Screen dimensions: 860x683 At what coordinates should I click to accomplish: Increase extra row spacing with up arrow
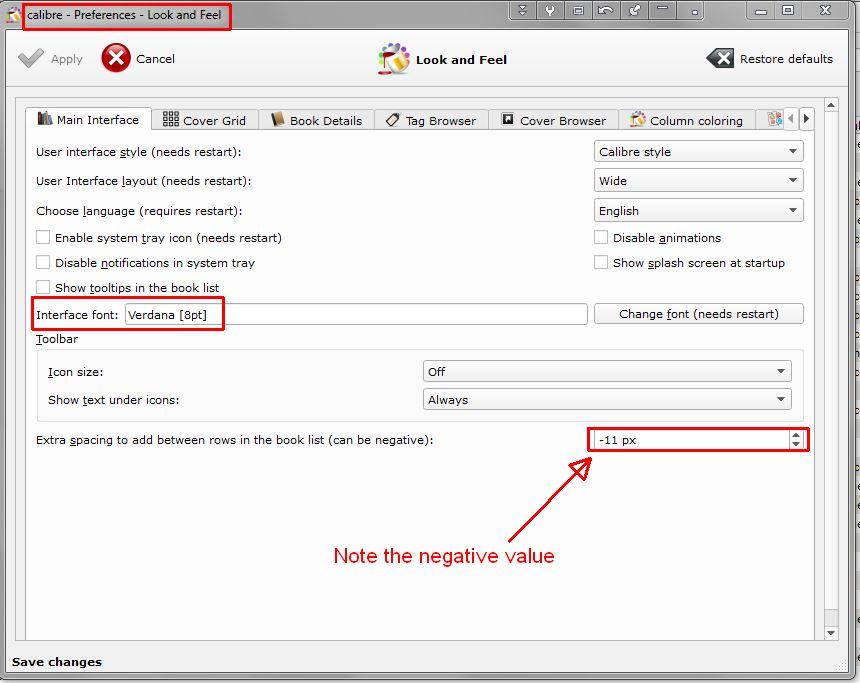pyautogui.click(x=796, y=435)
